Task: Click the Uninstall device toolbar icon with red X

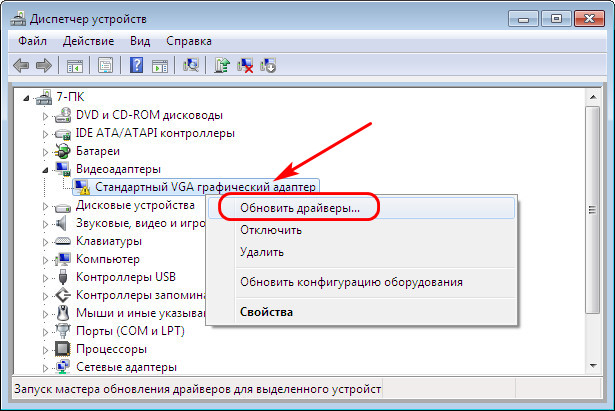Action: click(x=245, y=65)
